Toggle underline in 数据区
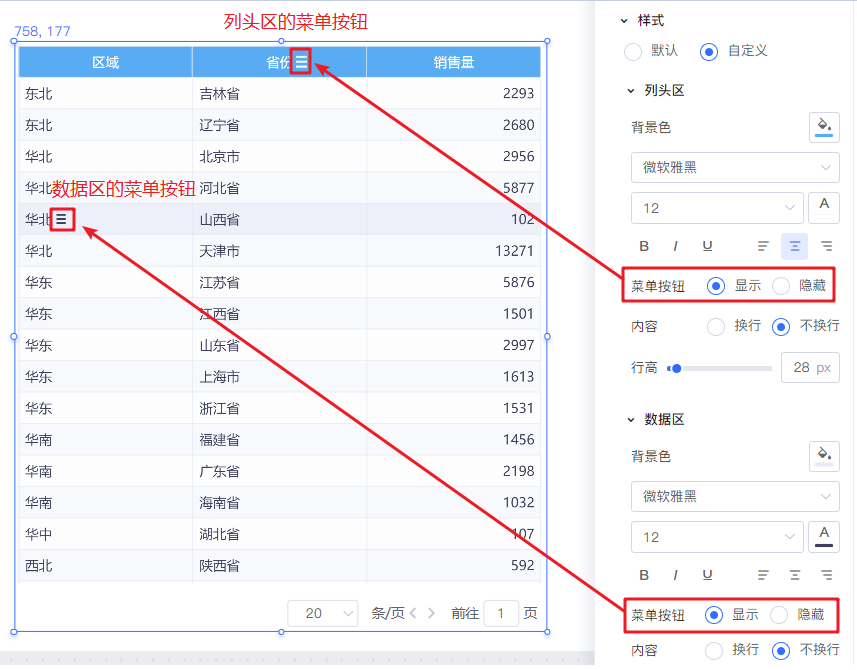Image resolution: width=857 pixels, height=670 pixels. coord(707,575)
